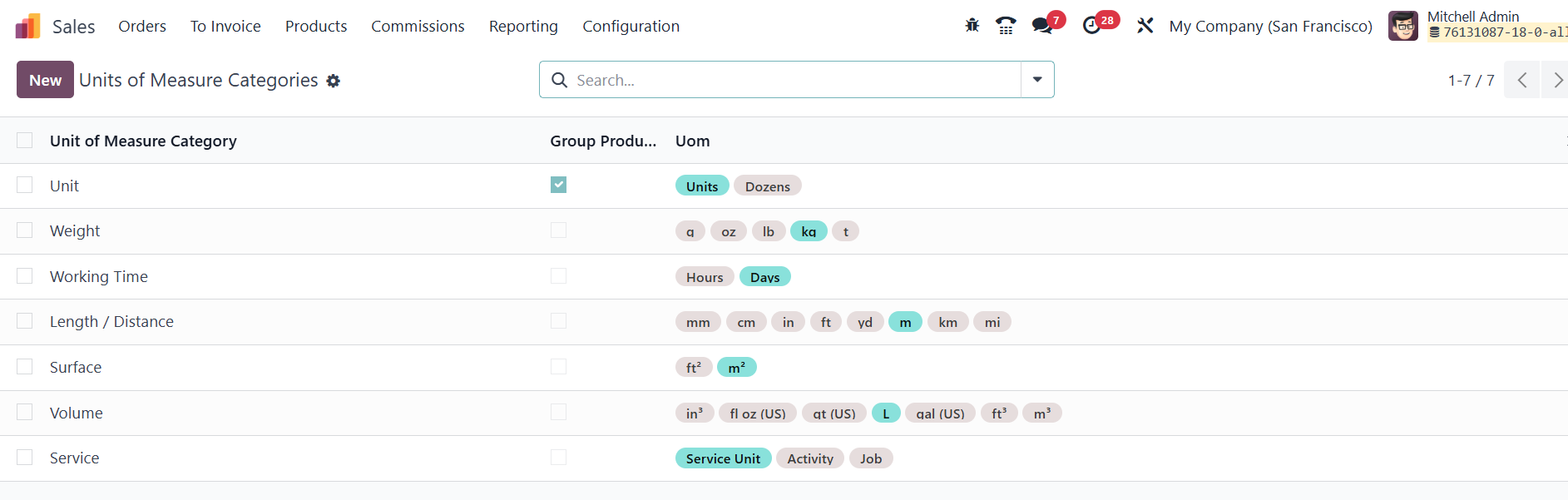This screenshot has width=1568, height=500.
Task: Open the Reporting menu
Action: (x=523, y=27)
